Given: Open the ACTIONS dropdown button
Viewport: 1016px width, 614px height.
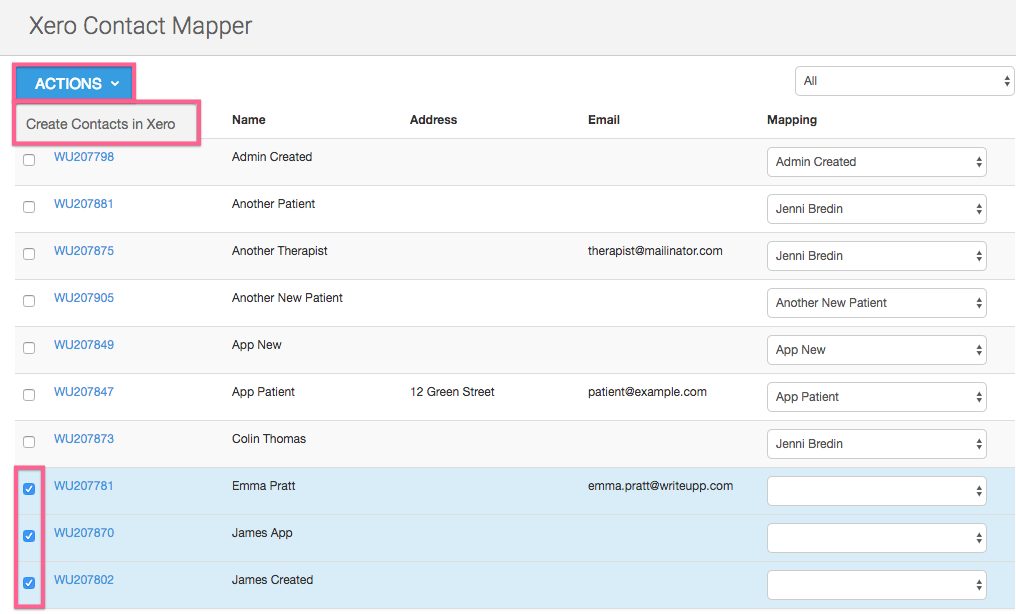Looking at the screenshot, I should tap(75, 84).
